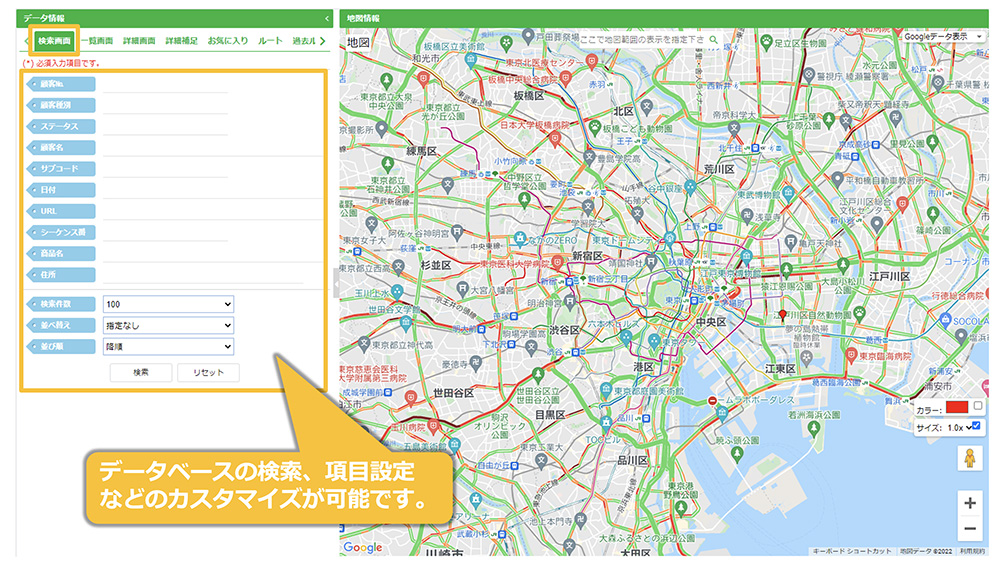Click the 江戸川区 ward label
This screenshot has height=567, width=1000.
(x=889, y=276)
